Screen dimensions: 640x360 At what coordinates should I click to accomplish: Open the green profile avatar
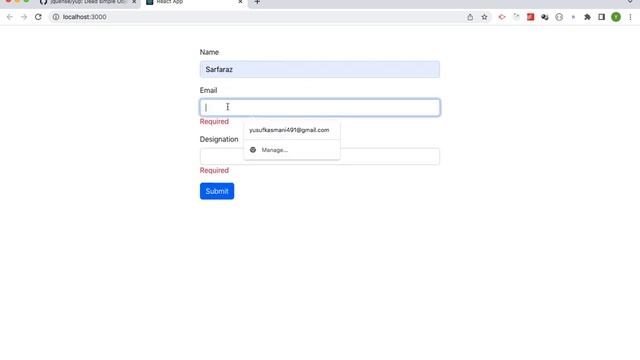616,17
